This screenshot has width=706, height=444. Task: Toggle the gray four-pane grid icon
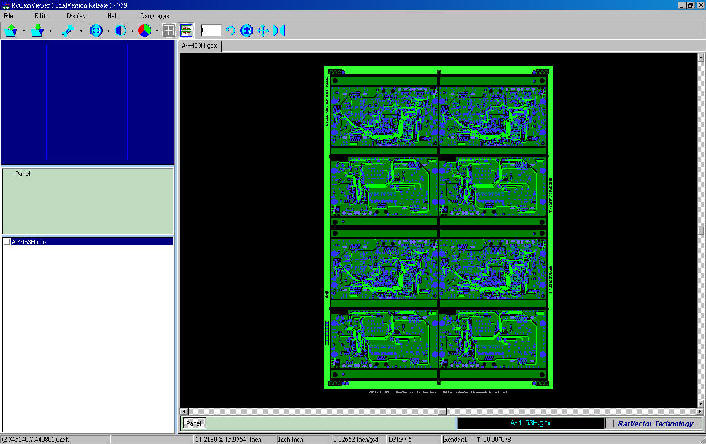[169, 31]
